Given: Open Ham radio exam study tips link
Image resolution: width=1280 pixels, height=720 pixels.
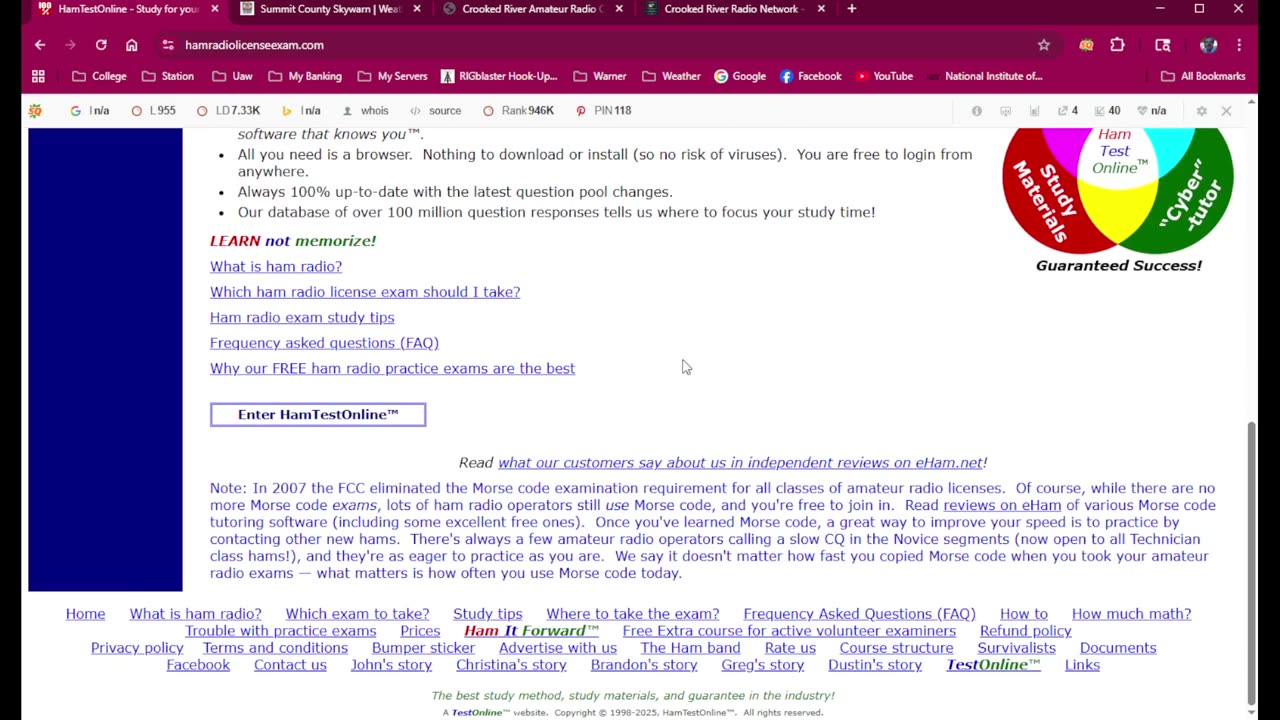Looking at the screenshot, I should click(x=302, y=318).
